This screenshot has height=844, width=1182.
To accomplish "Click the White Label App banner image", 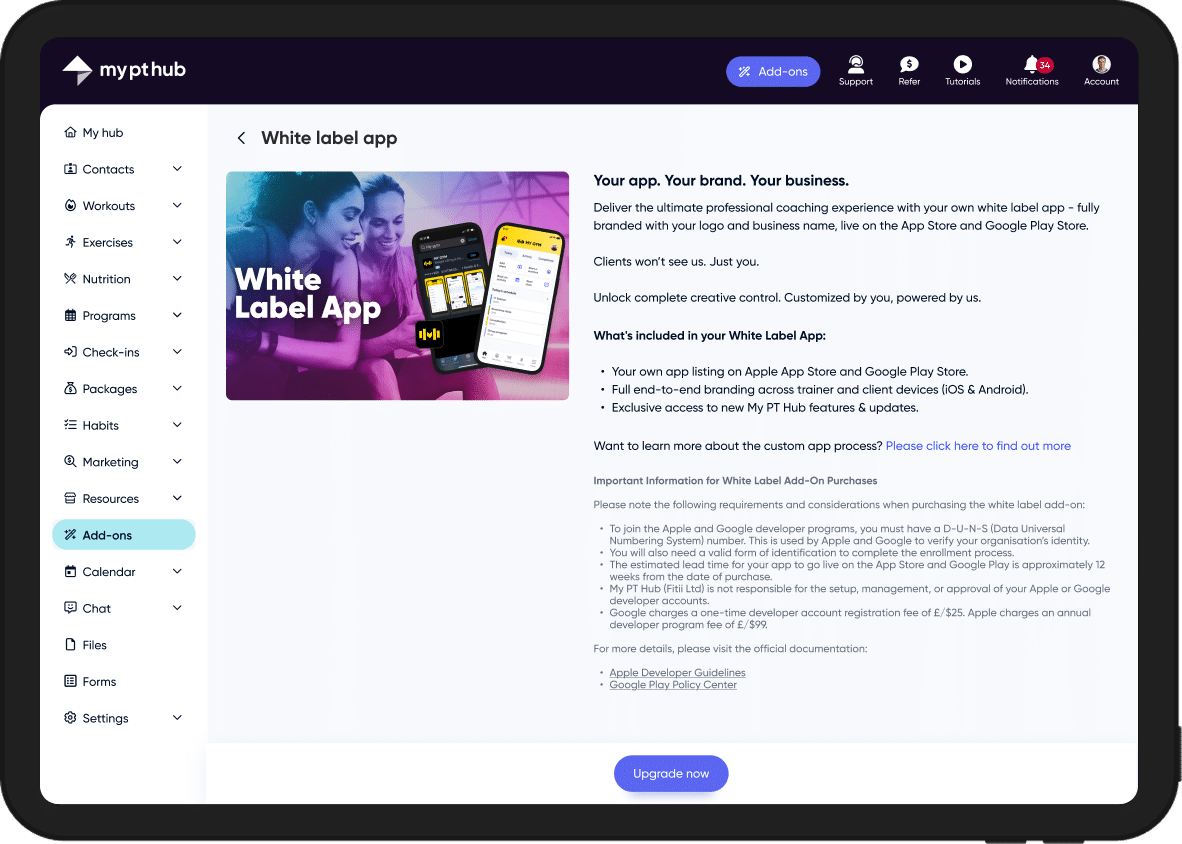I will point(397,286).
